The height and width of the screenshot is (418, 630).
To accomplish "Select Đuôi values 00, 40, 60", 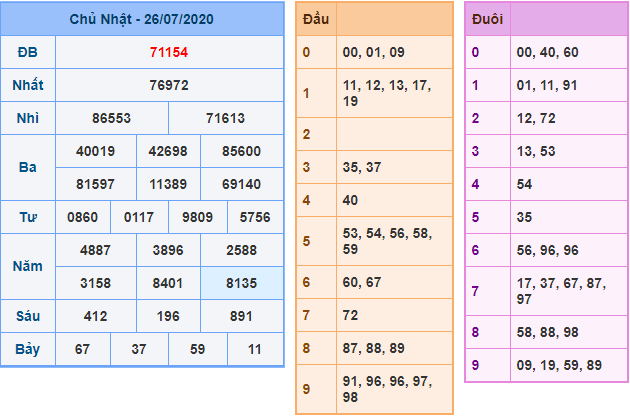I will click(x=548, y=52).
